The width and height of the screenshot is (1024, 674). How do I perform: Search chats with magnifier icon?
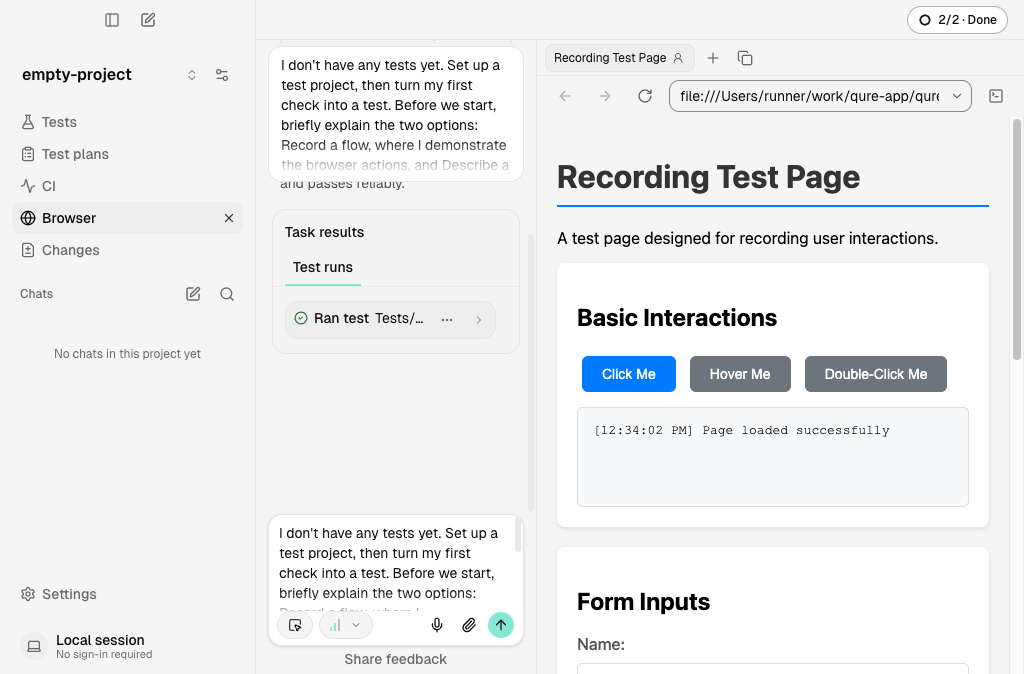(227, 294)
